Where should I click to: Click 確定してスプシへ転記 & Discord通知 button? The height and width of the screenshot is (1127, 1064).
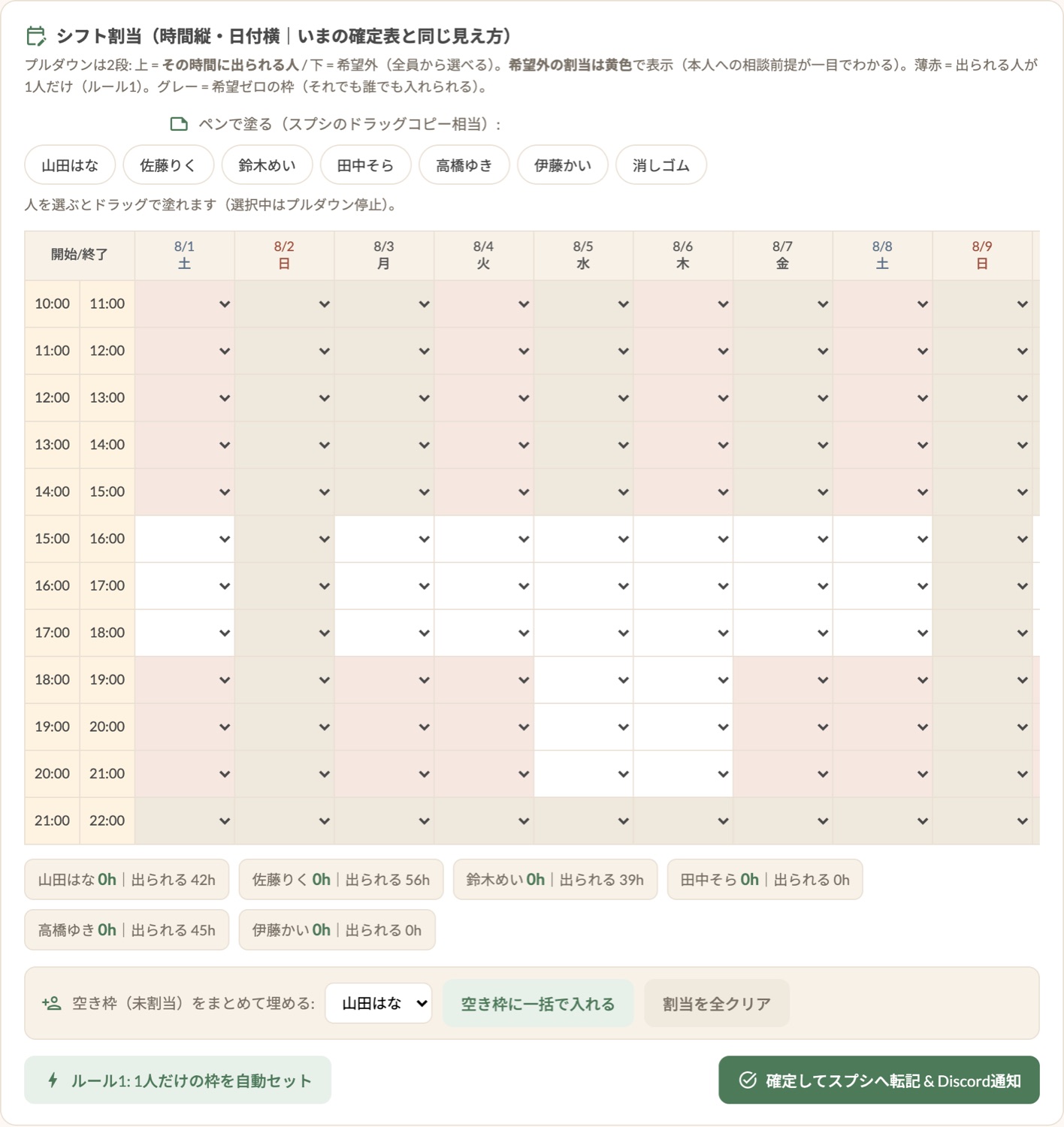[x=879, y=1080]
